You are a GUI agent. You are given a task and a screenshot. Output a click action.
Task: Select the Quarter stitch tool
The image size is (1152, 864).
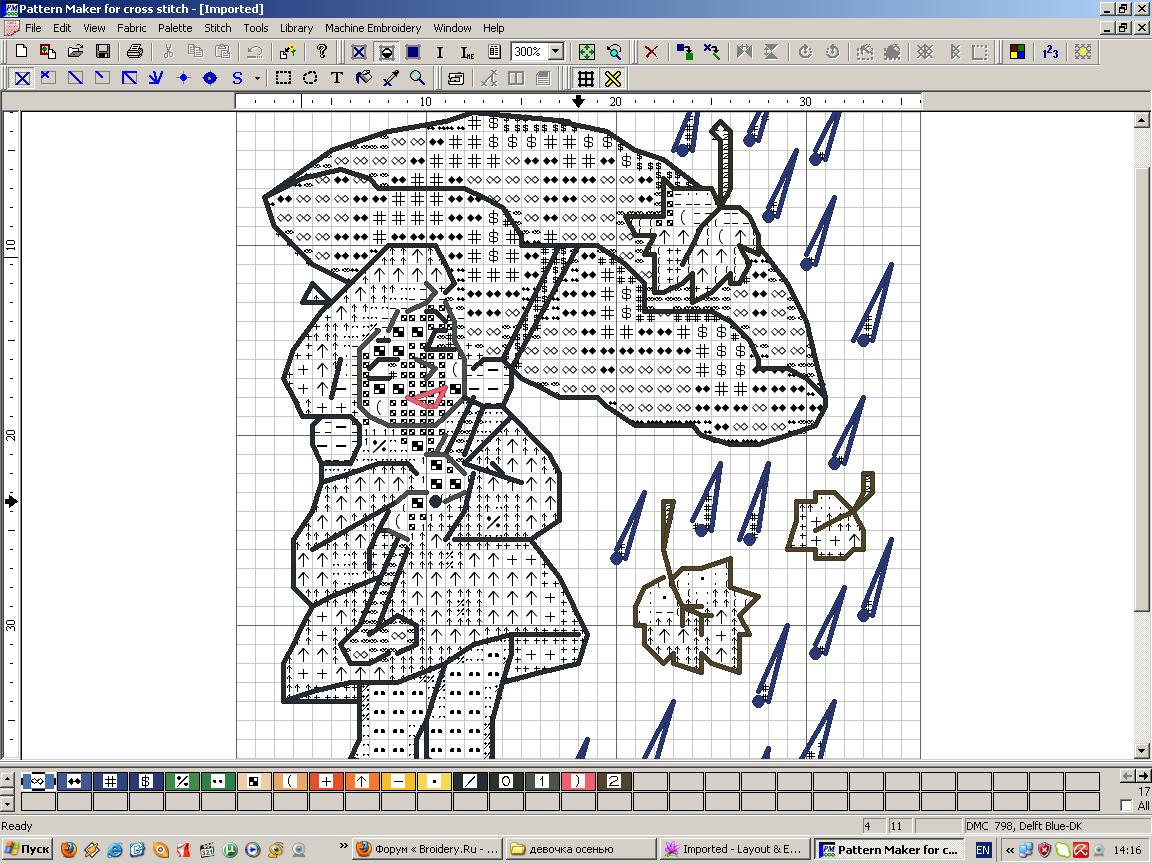pyautogui.click(x=103, y=78)
